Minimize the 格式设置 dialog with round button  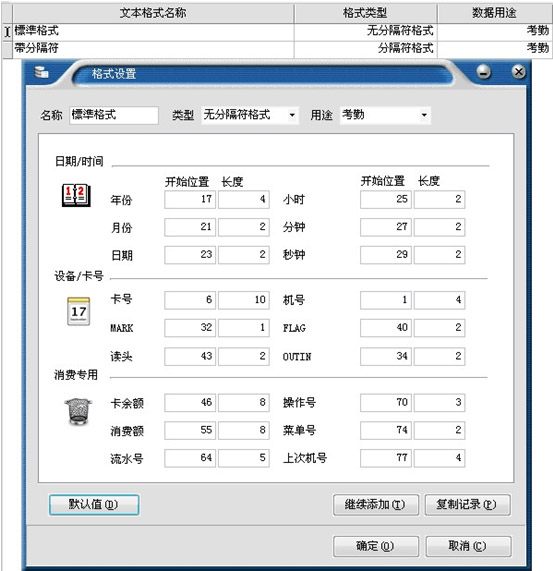[483, 72]
